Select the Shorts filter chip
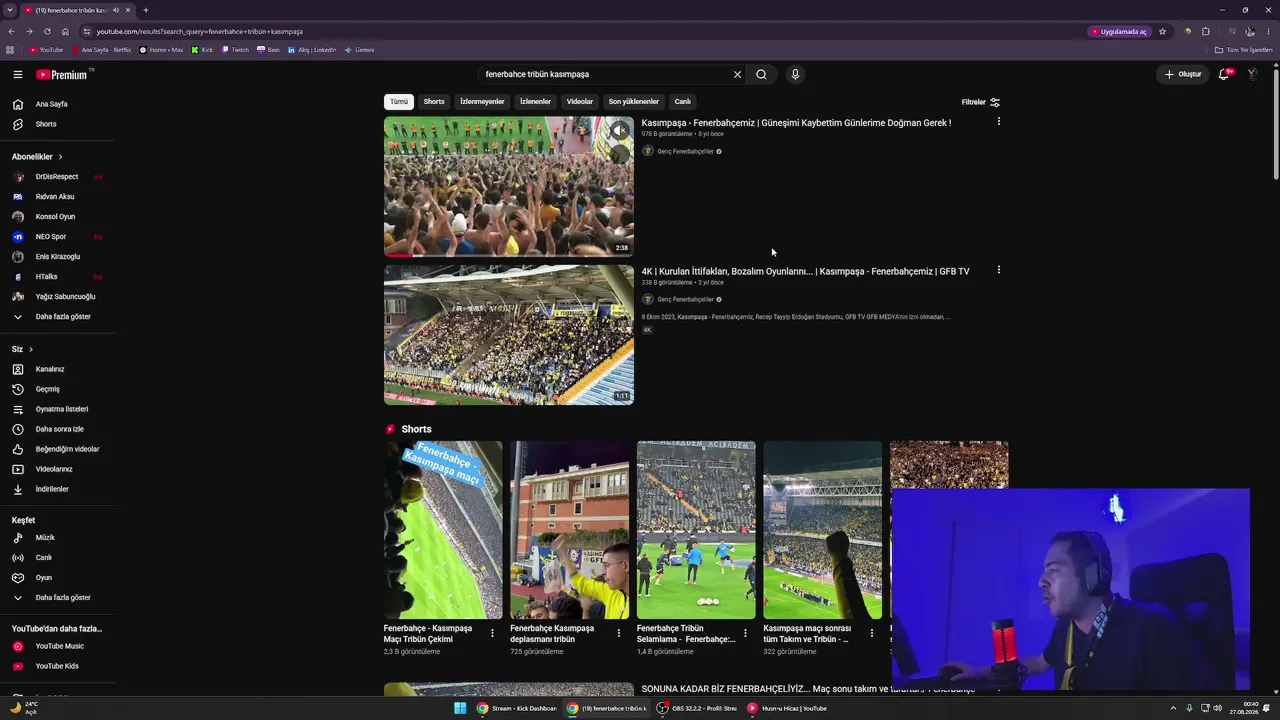The image size is (1280, 720). pyautogui.click(x=434, y=101)
